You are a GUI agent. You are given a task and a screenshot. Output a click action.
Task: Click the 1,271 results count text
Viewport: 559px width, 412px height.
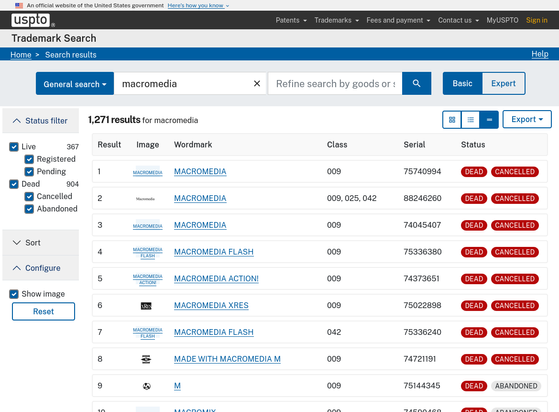(x=114, y=120)
